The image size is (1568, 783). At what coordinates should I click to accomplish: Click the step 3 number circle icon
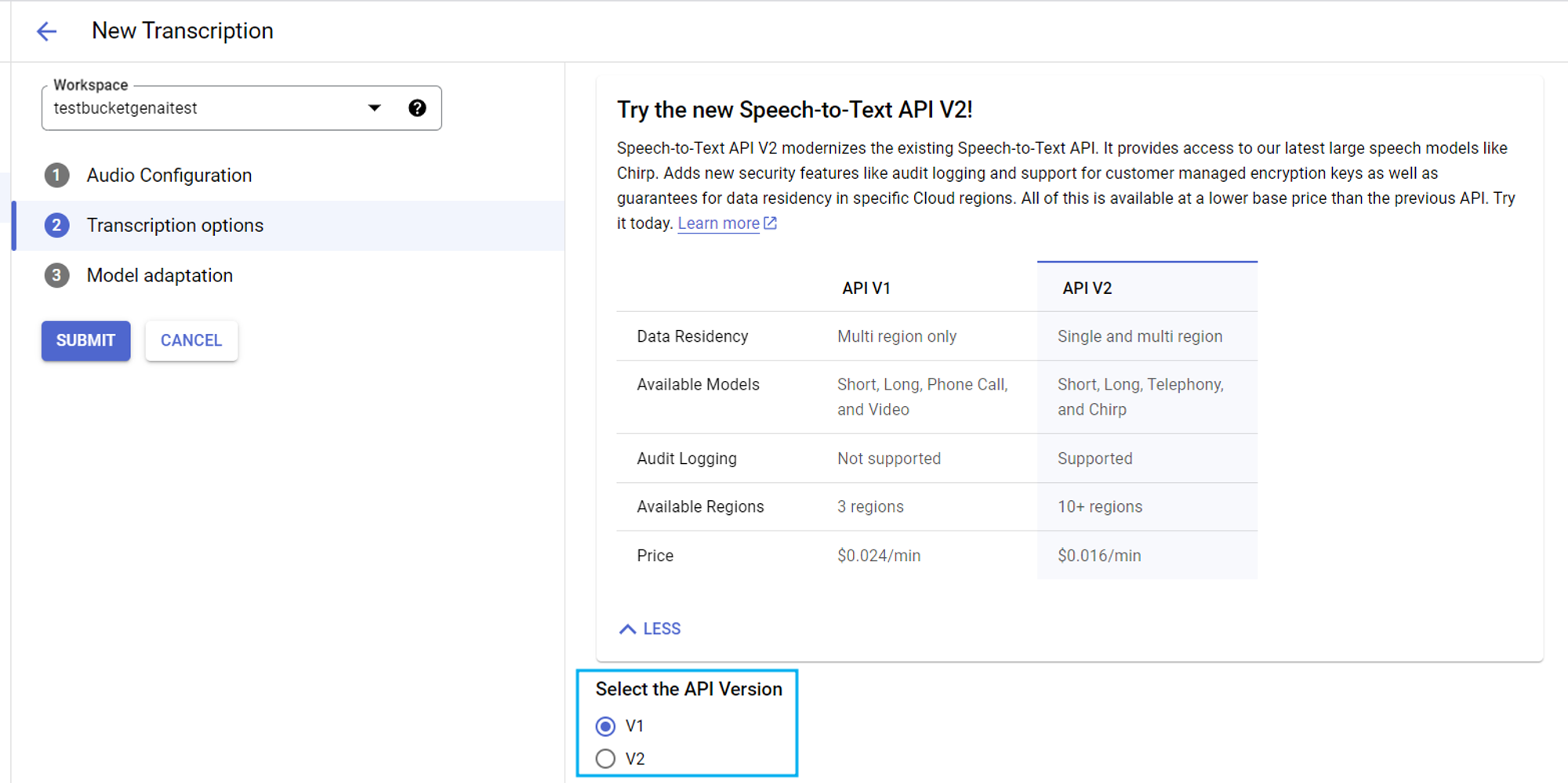pos(56,276)
